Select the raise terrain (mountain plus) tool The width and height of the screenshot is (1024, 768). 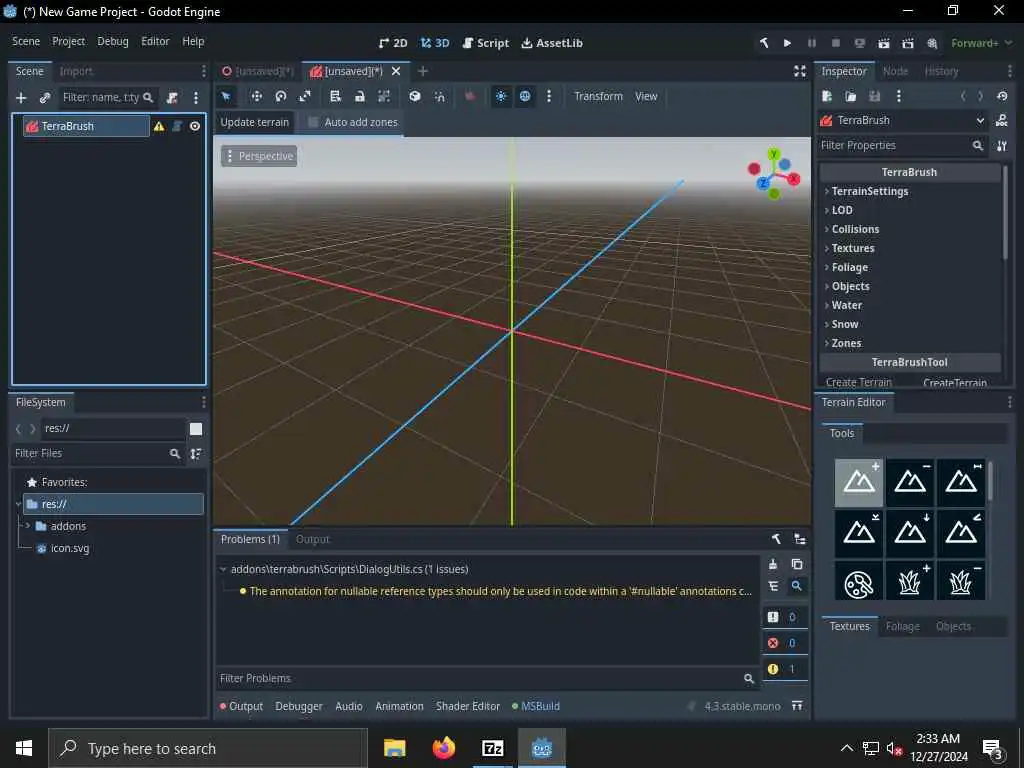(858, 483)
